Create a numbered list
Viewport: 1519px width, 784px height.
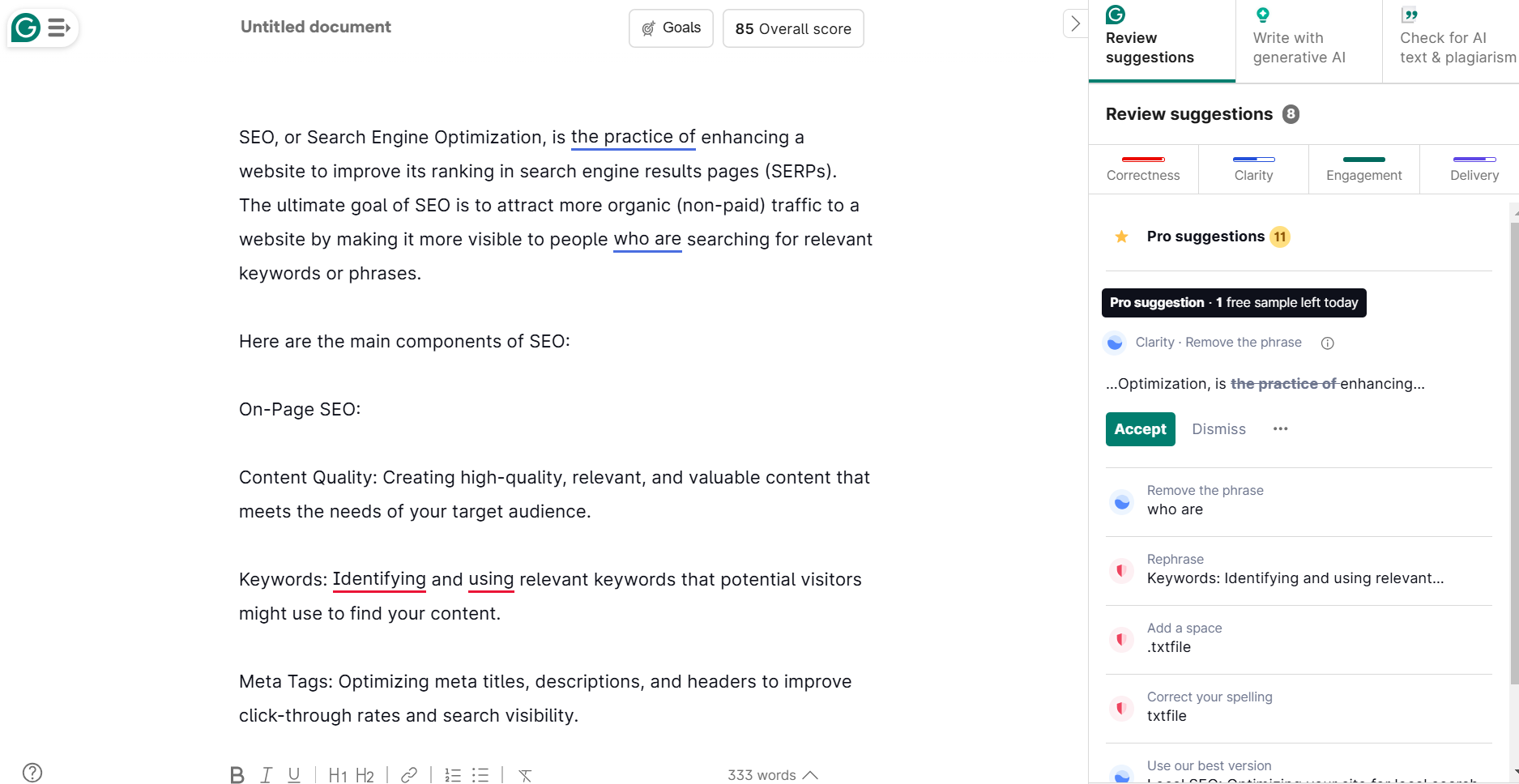click(453, 775)
